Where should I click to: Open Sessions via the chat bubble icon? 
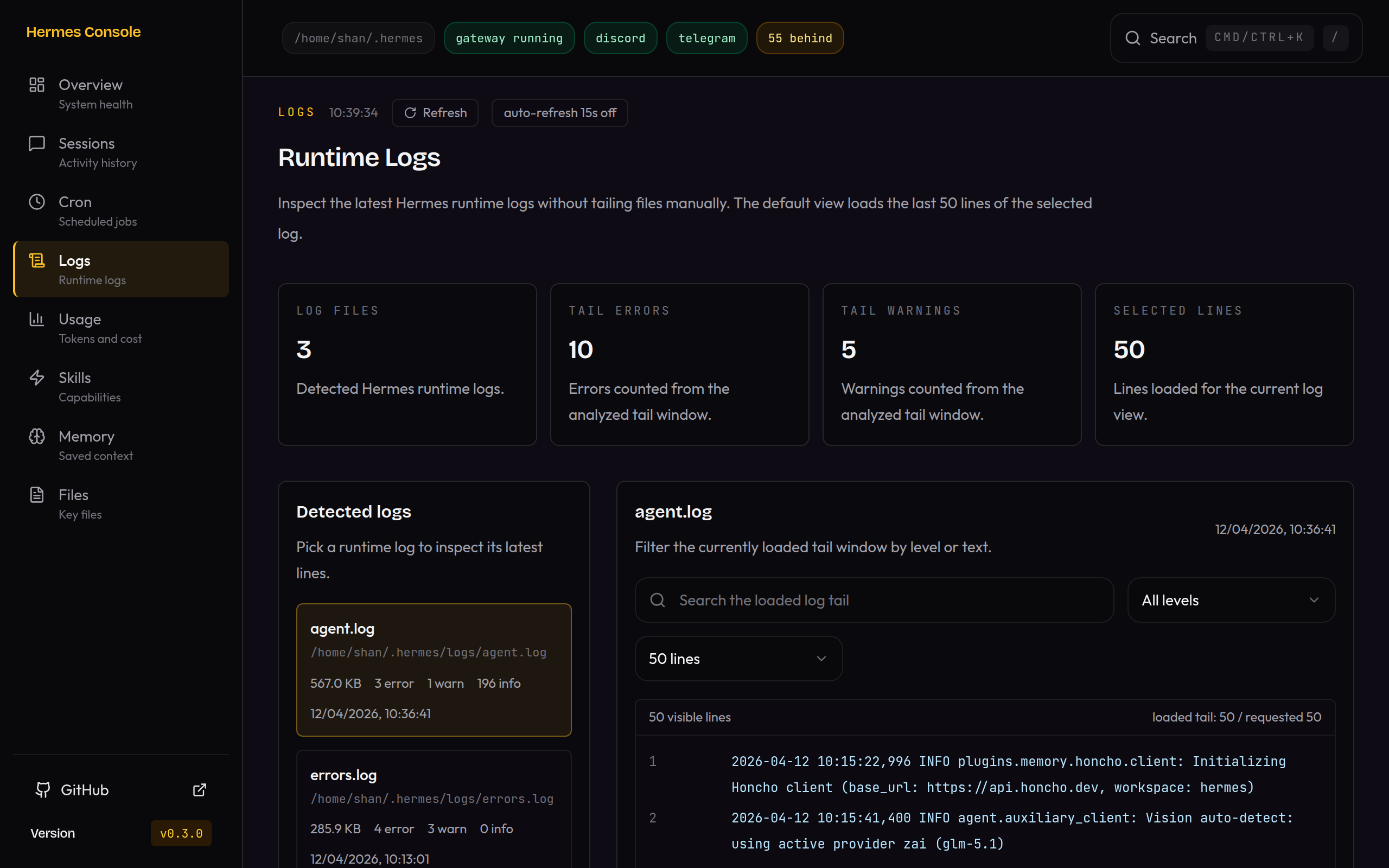coord(37,143)
